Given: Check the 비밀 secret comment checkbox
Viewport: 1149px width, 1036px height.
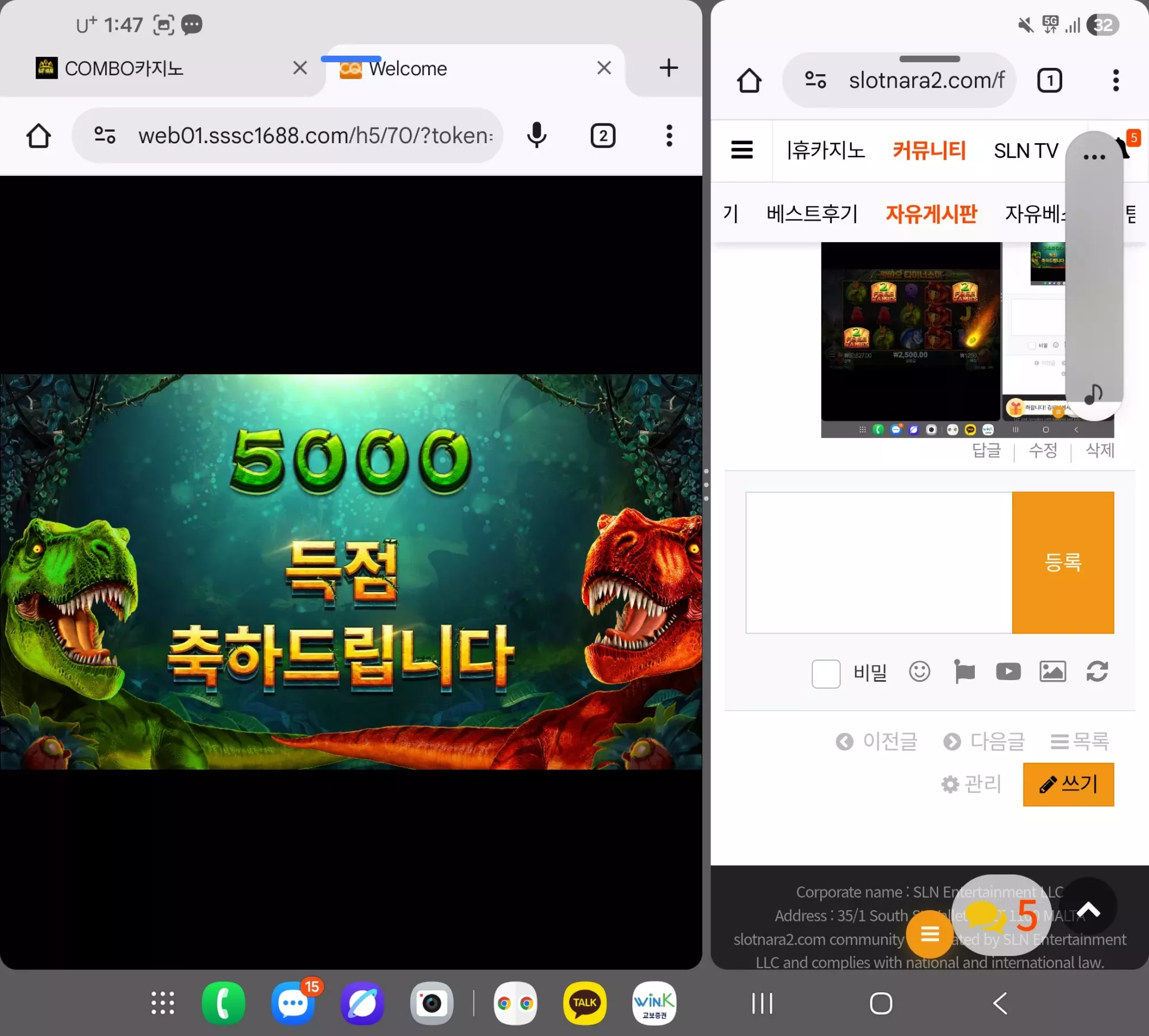Looking at the screenshot, I should 826,673.
